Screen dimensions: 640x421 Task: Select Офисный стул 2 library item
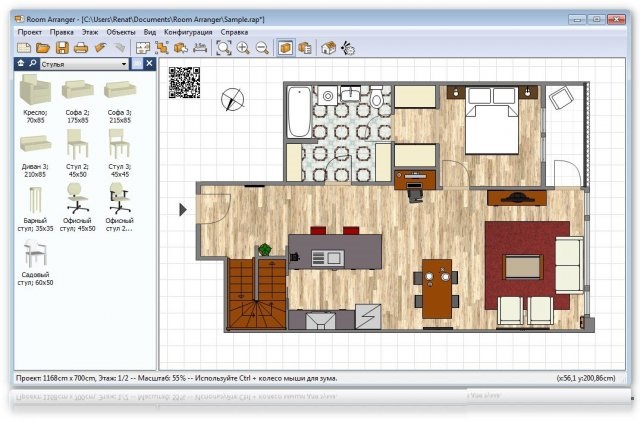[119, 207]
